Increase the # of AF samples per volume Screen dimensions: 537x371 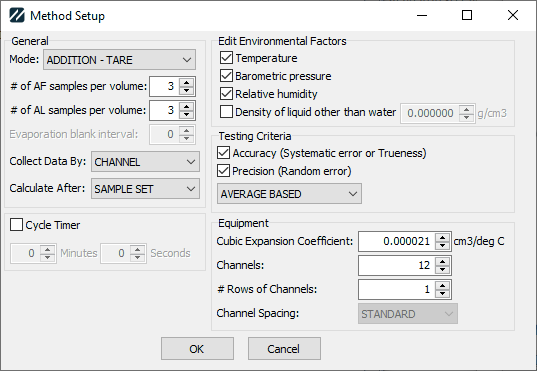tap(186, 82)
